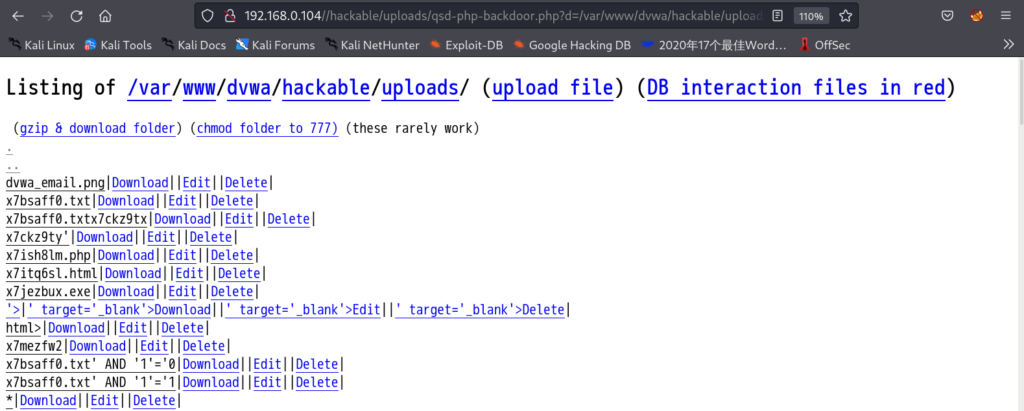
Task: Open the OffSec bookmark
Action: (x=825, y=45)
